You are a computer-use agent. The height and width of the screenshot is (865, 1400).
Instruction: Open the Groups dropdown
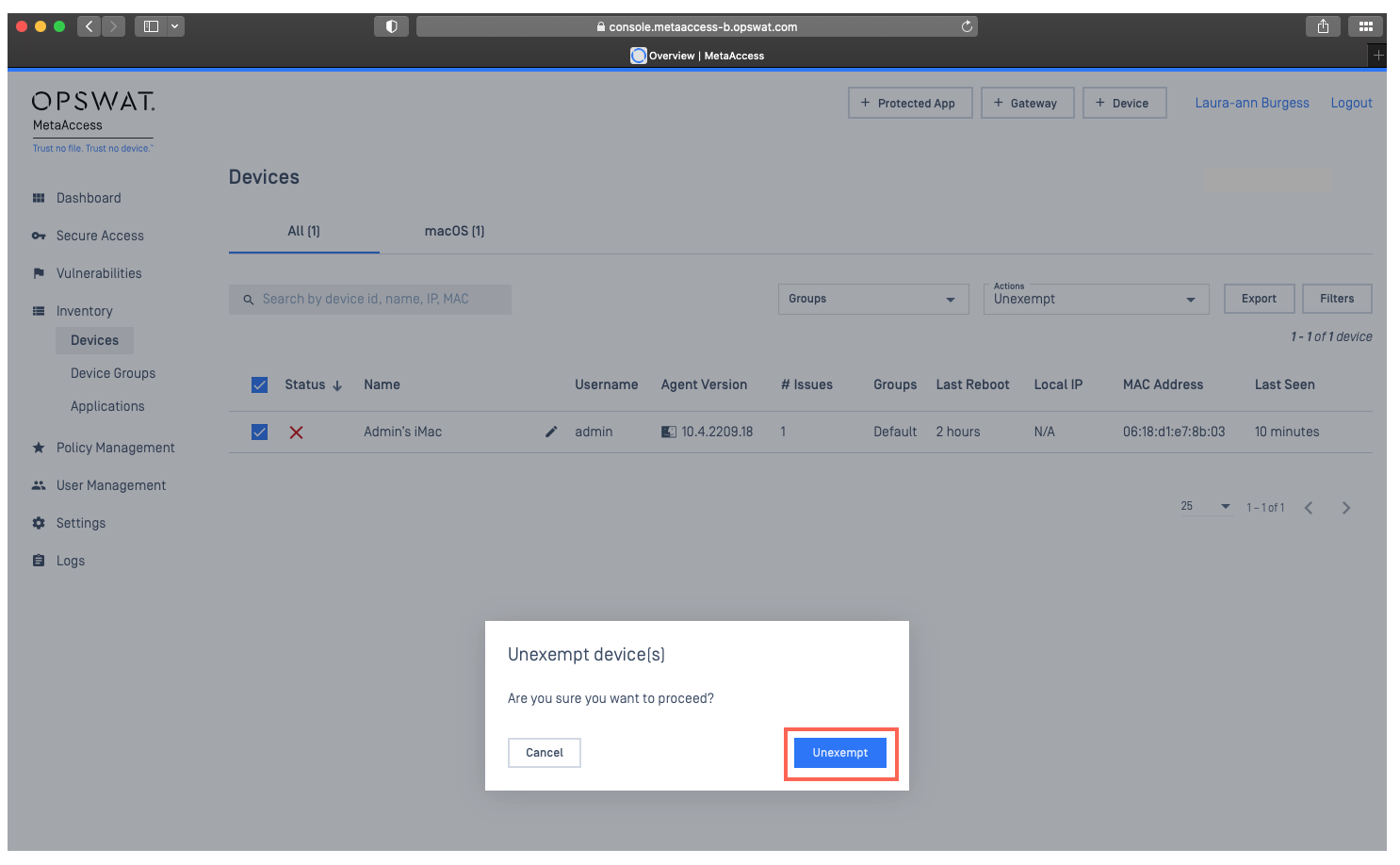[873, 299]
